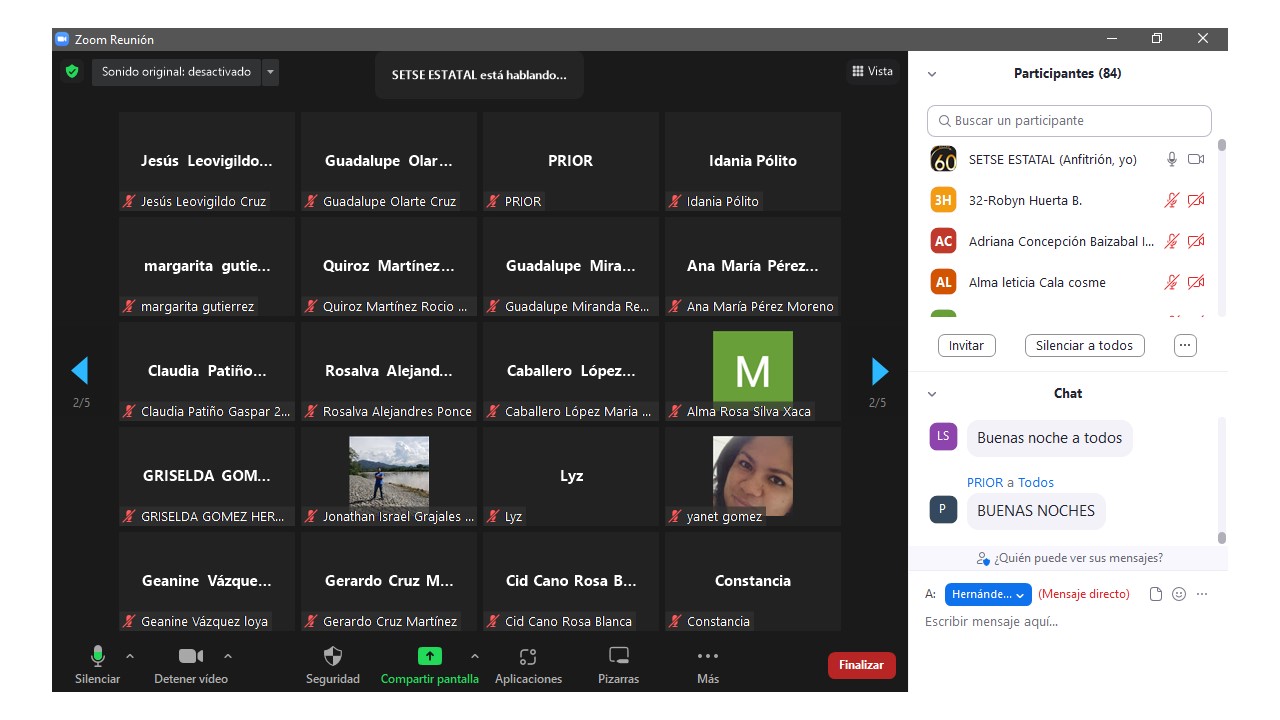
Task: Click Buenas noche a todos message
Action: [1049, 438]
